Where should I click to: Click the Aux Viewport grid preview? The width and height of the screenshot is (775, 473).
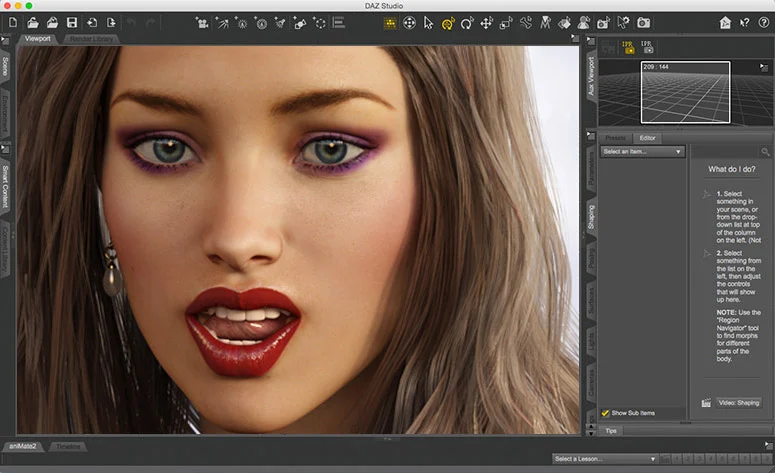684,93
